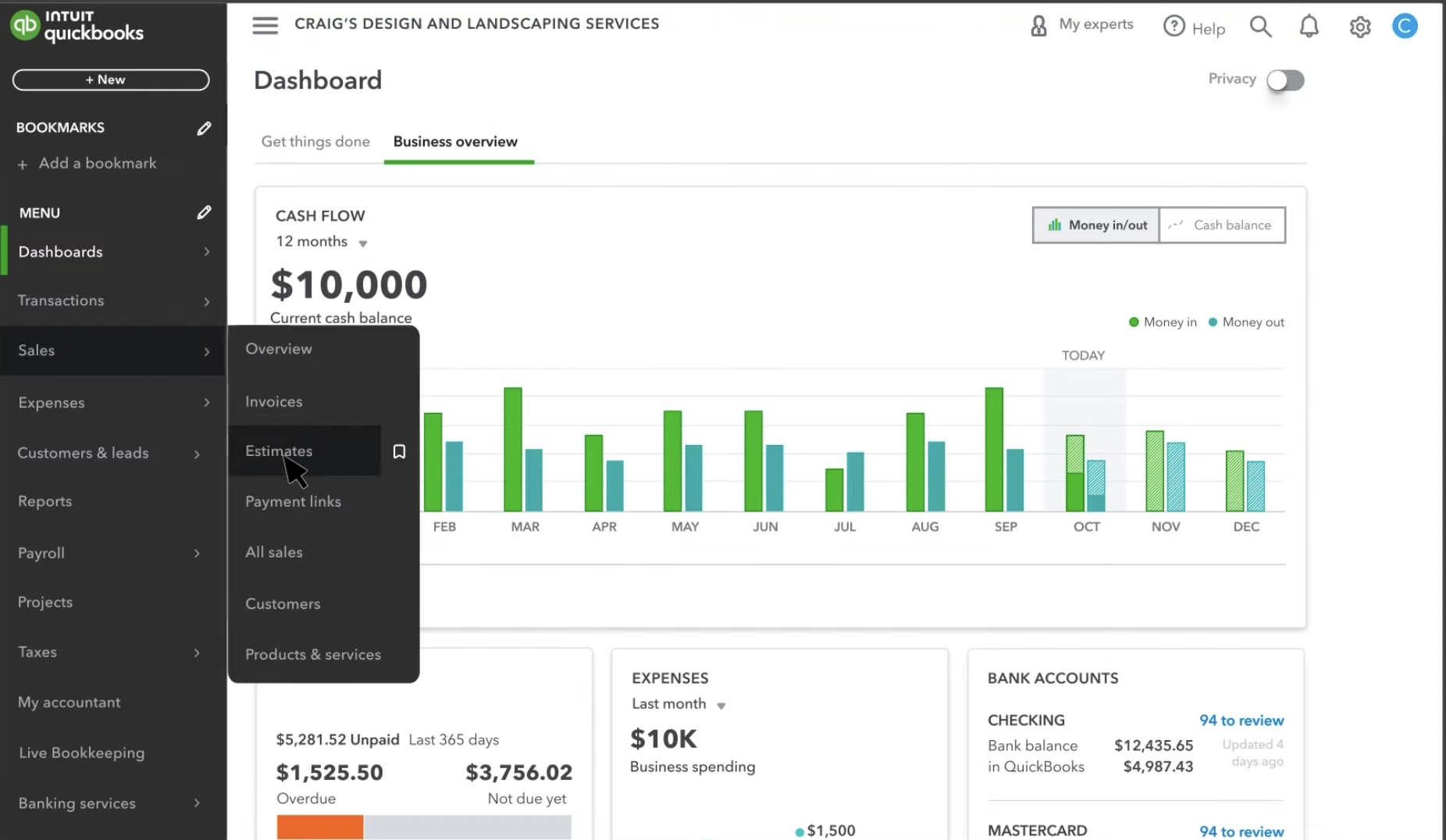Switch to Get things done tab
Image resolution: width=1446 pixels, height=840 pixels.
315,141
